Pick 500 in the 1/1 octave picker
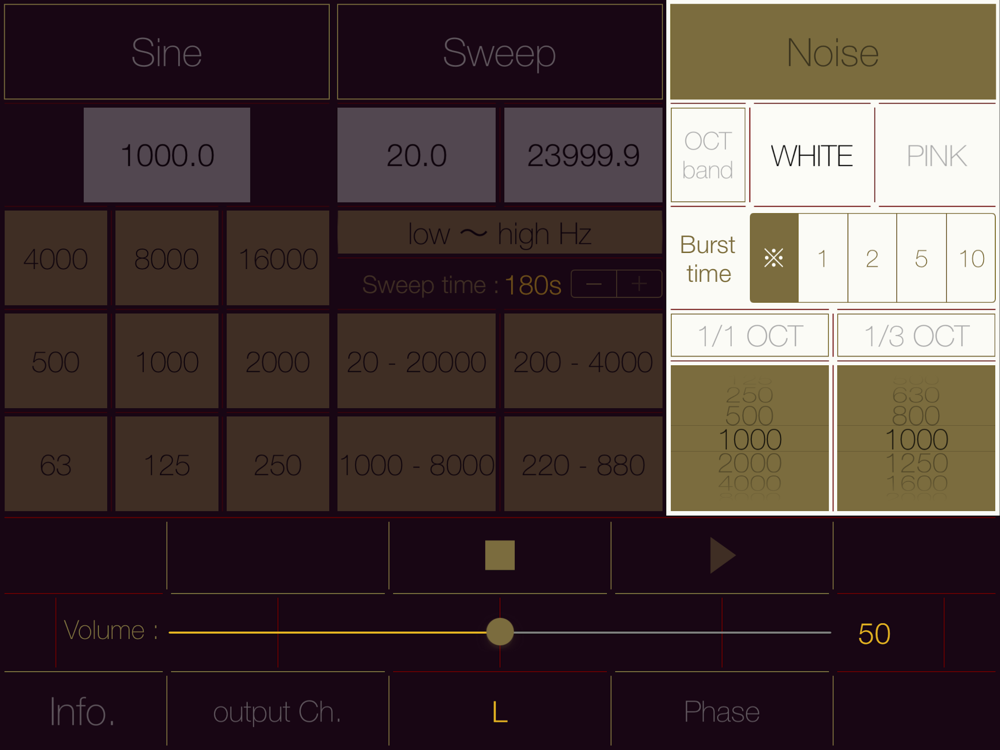 click(749, 416)
